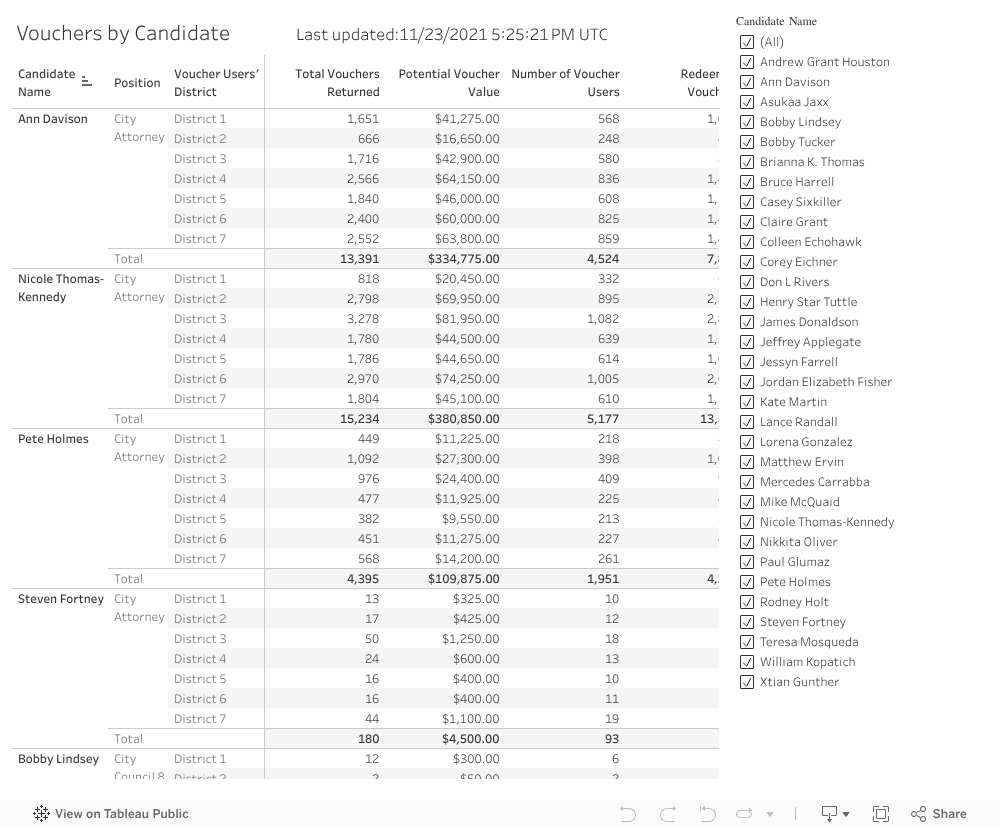
Task: Open the dropdown next to the refresh icon
Action: pos(770,813)
